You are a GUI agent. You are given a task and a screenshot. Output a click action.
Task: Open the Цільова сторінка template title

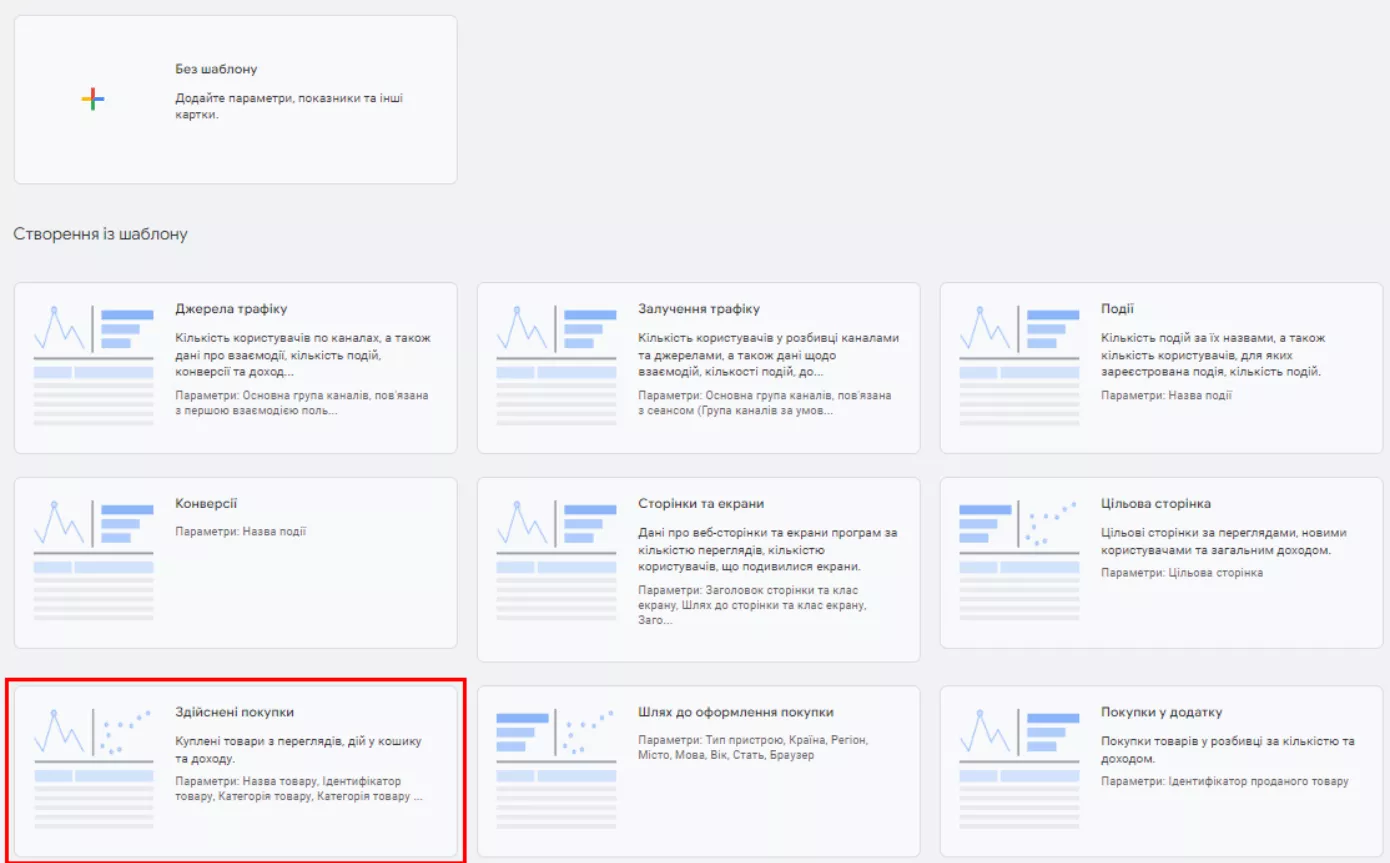coord(1156,503)
